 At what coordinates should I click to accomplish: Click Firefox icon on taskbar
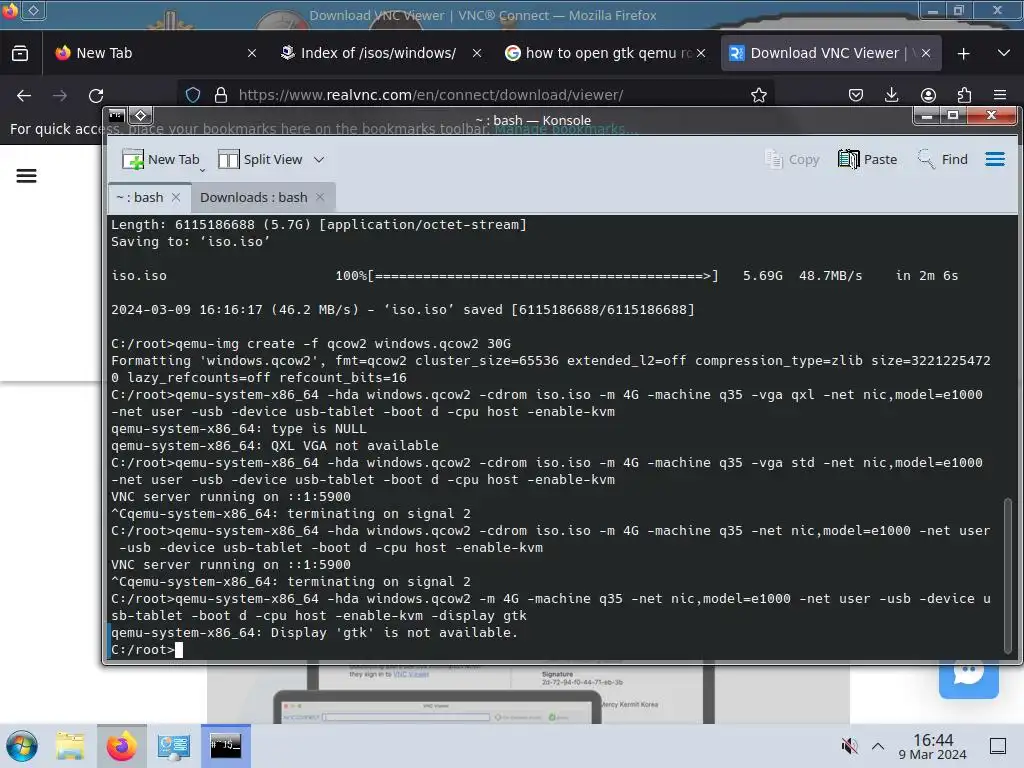pyautogui.click(x=121, y=746)
